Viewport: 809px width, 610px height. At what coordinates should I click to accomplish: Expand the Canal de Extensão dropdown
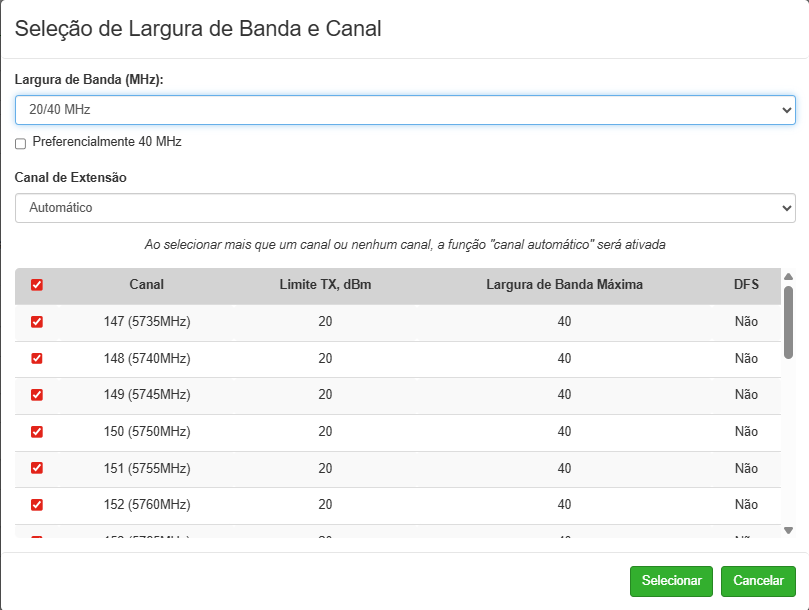click(404, 208)
